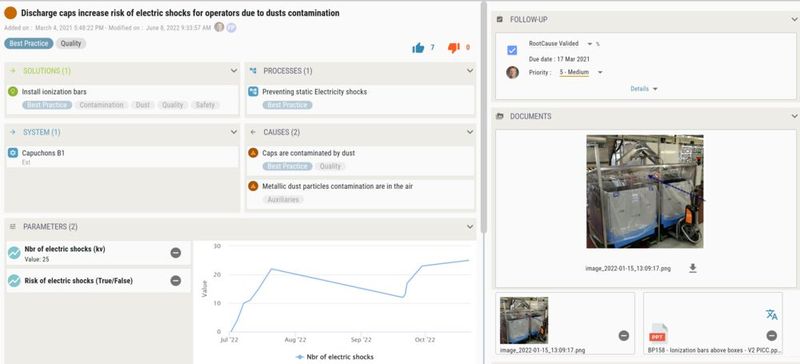The width and height of the screenshot is (800, 364).
Task: Click the assignee avatar in Follow-up
Action: coord(512,72)
